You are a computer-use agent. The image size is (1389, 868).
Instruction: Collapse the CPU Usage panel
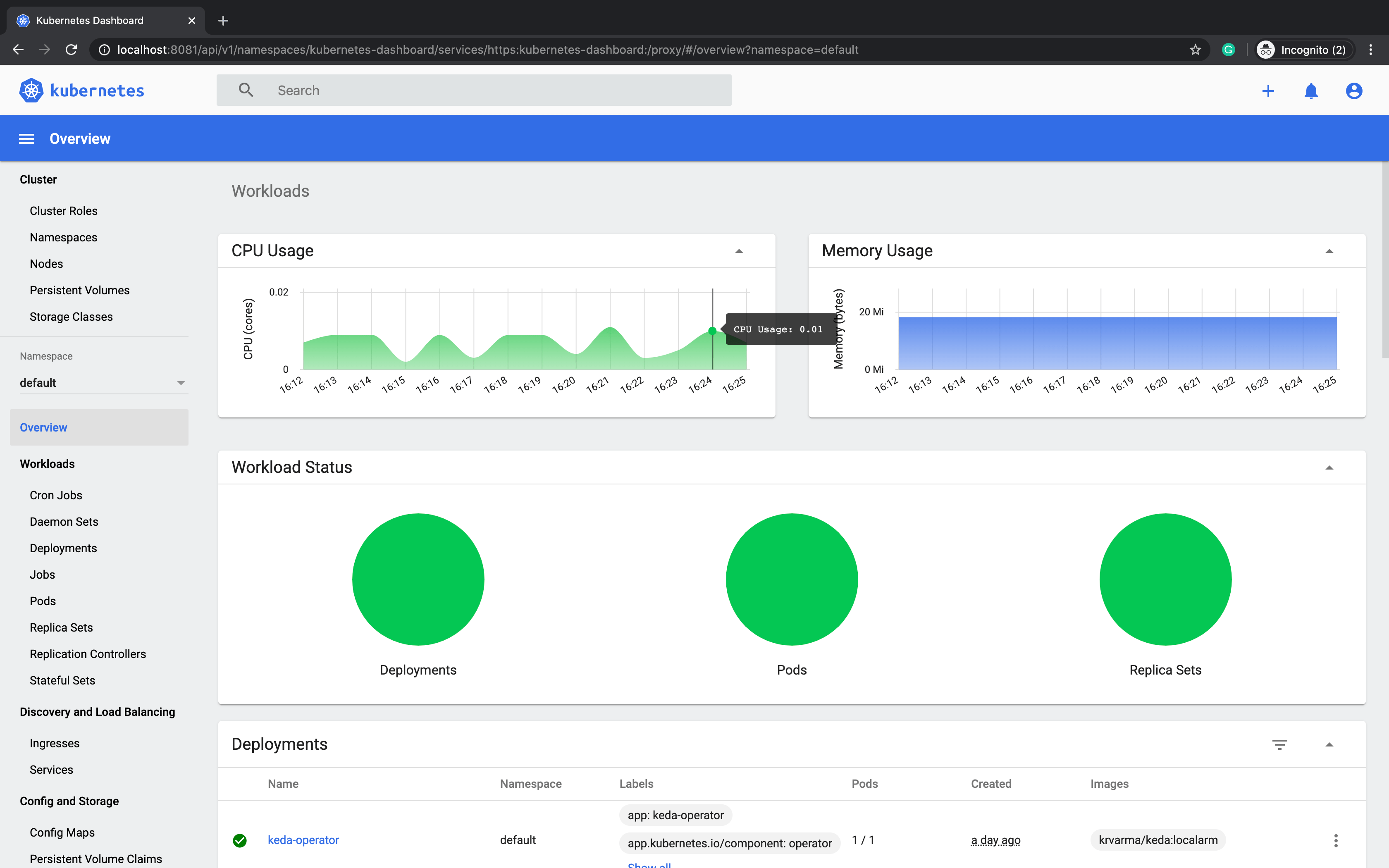[x=739, y=251]
